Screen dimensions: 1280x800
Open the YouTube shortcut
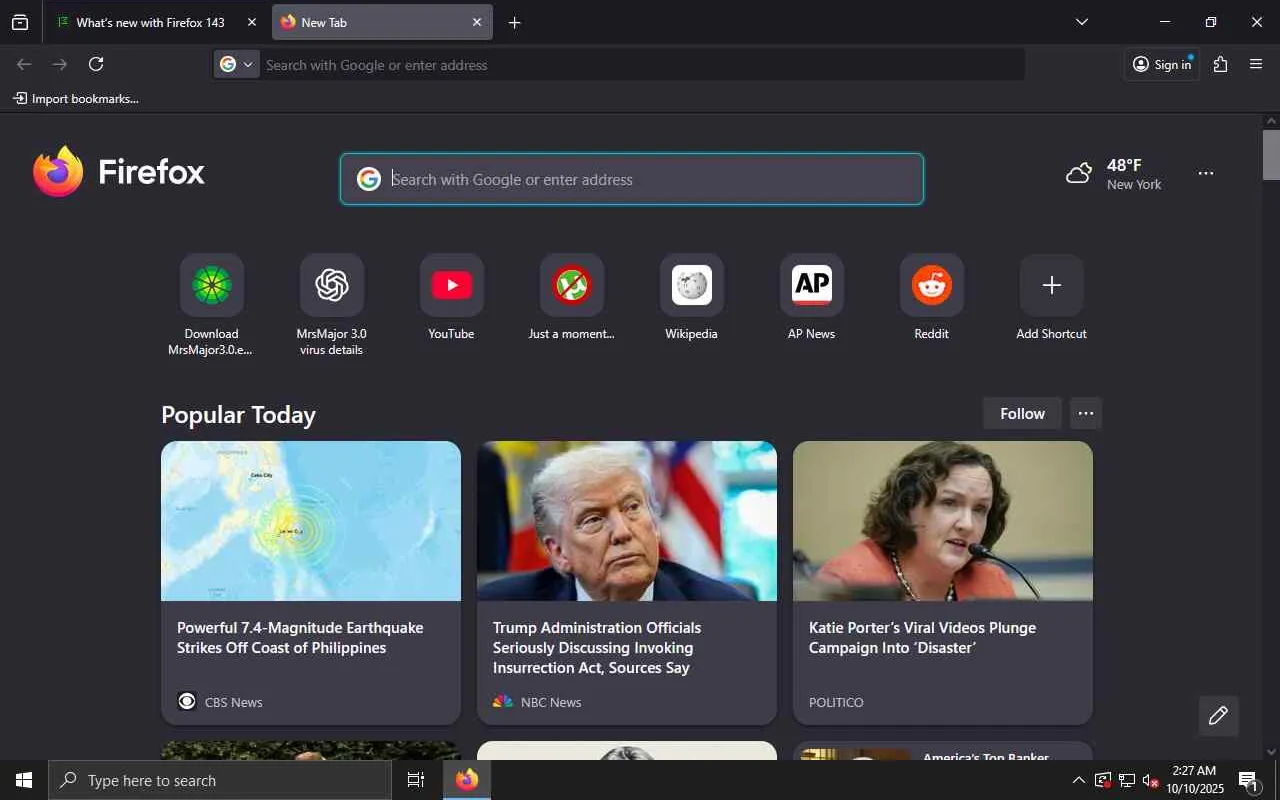coord(451,297)
